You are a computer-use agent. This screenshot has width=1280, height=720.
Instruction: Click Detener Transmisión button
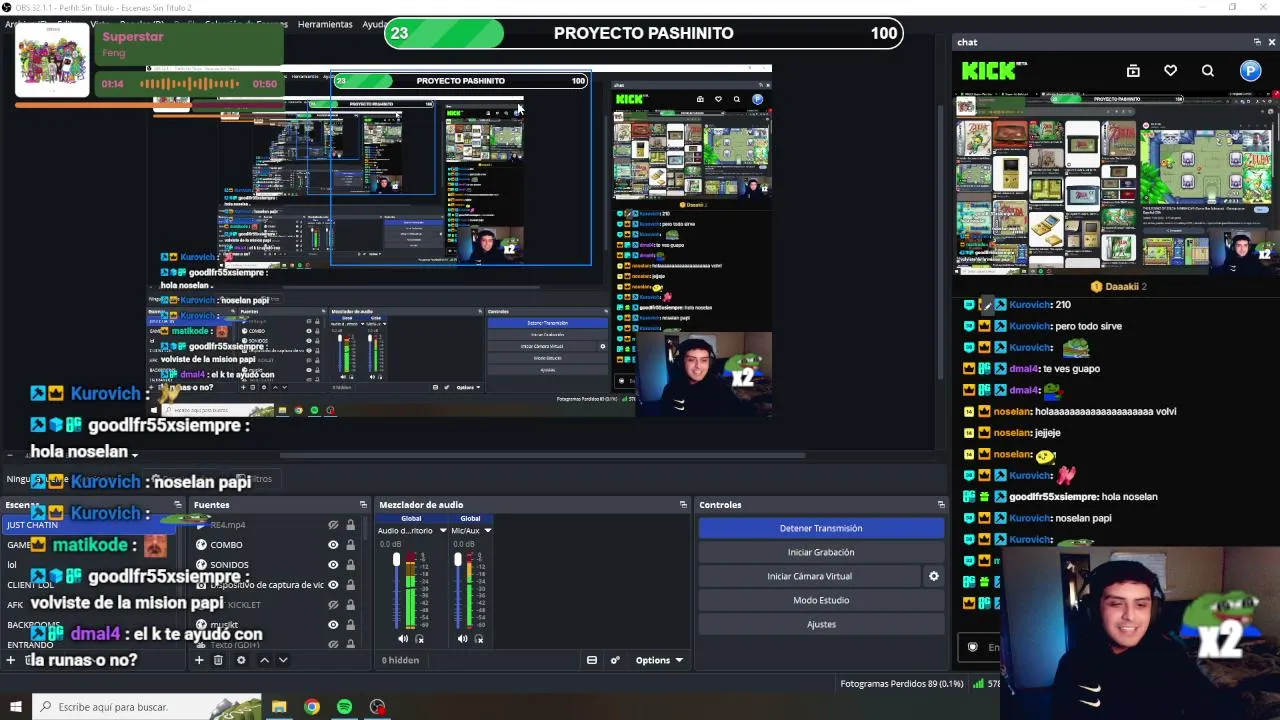pos(821,528)
